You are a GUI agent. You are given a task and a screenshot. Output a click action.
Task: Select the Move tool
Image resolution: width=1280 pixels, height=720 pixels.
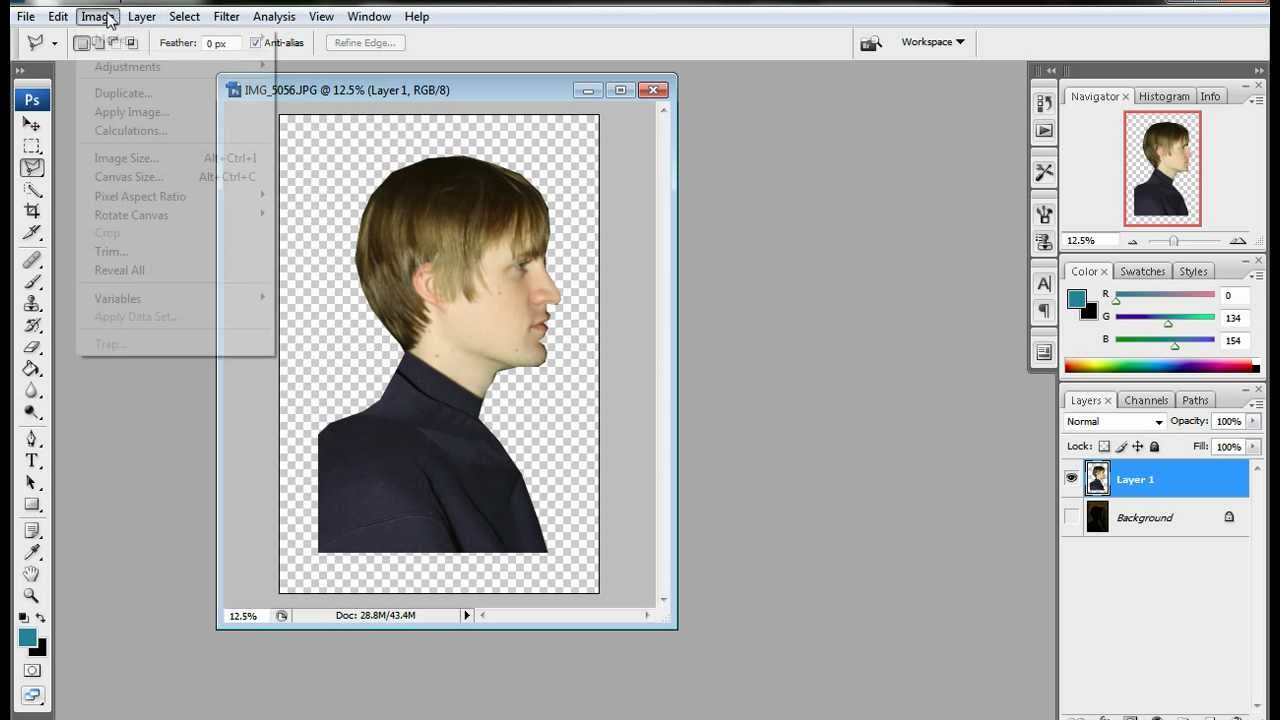32,124
